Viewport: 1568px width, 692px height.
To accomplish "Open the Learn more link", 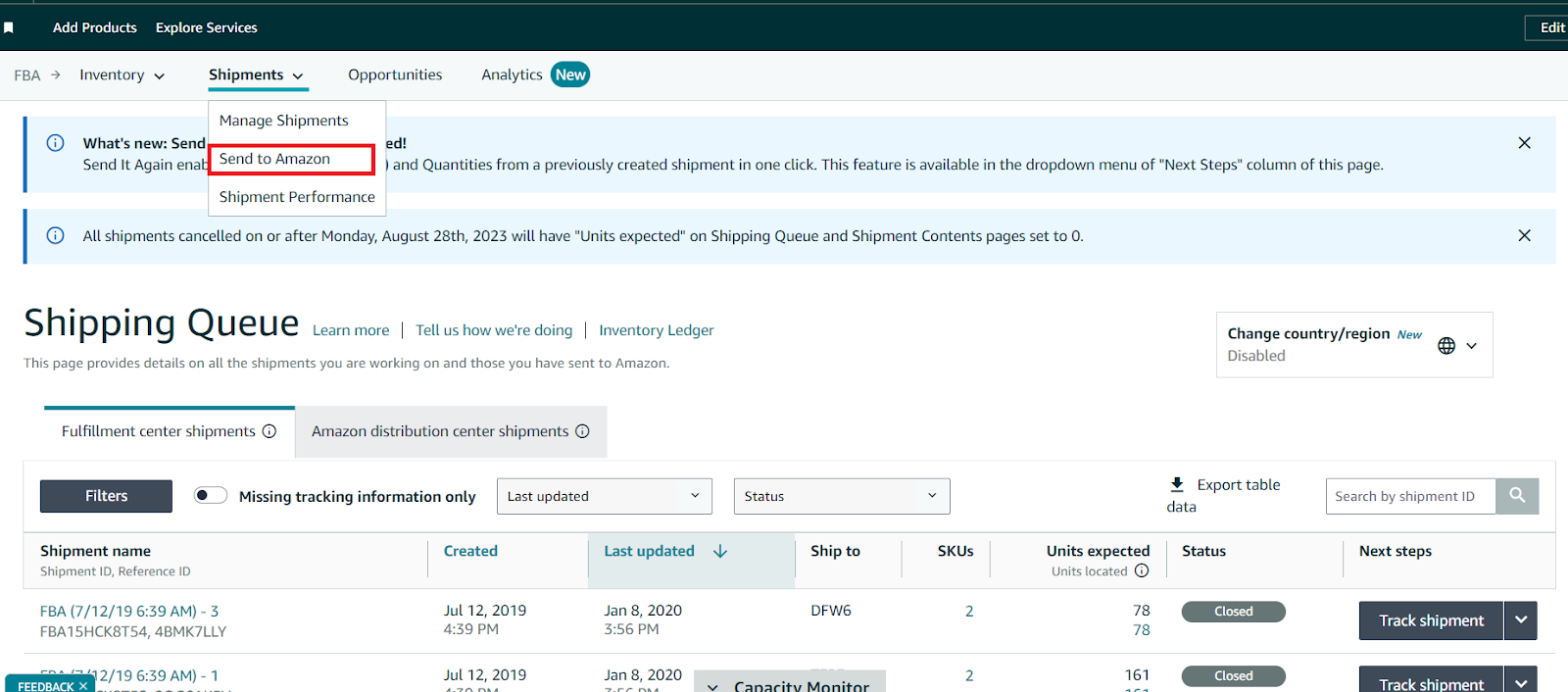I will 351,330.
